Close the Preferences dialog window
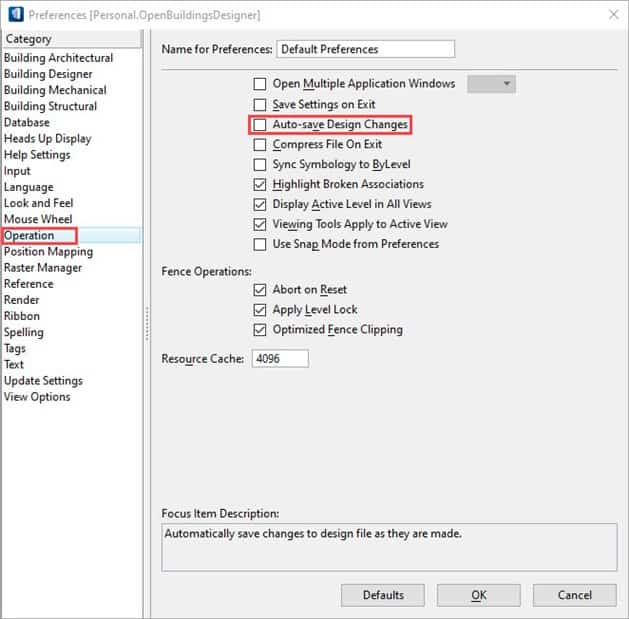The image size is (629, 619). pos(611,15)
